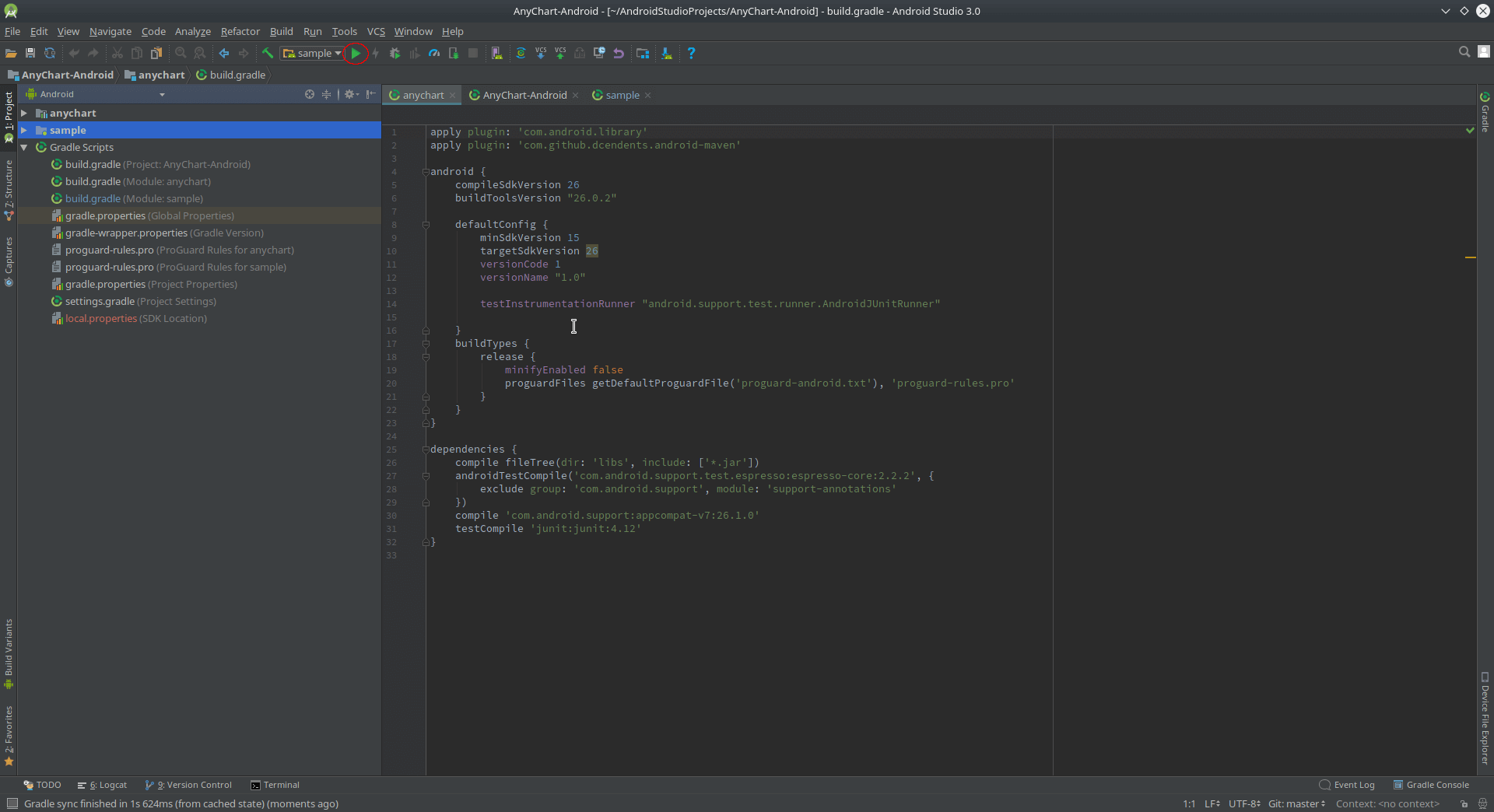Navigate Back with the blue arrow
This screenshot has height=812, width=1494.
(x=224, y=53)
